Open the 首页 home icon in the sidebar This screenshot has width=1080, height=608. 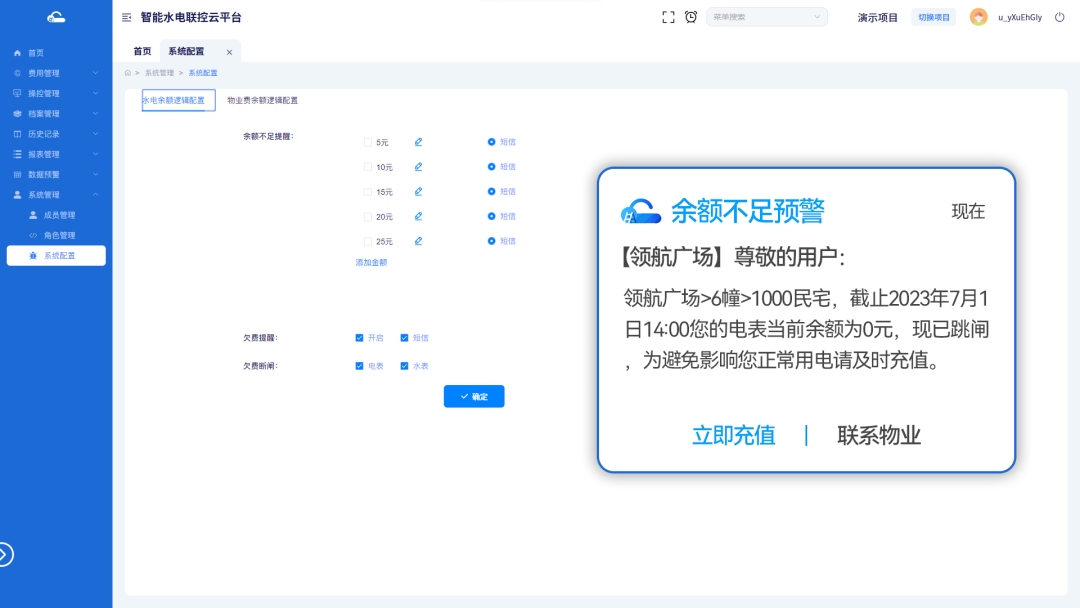(x=14, y=52)
